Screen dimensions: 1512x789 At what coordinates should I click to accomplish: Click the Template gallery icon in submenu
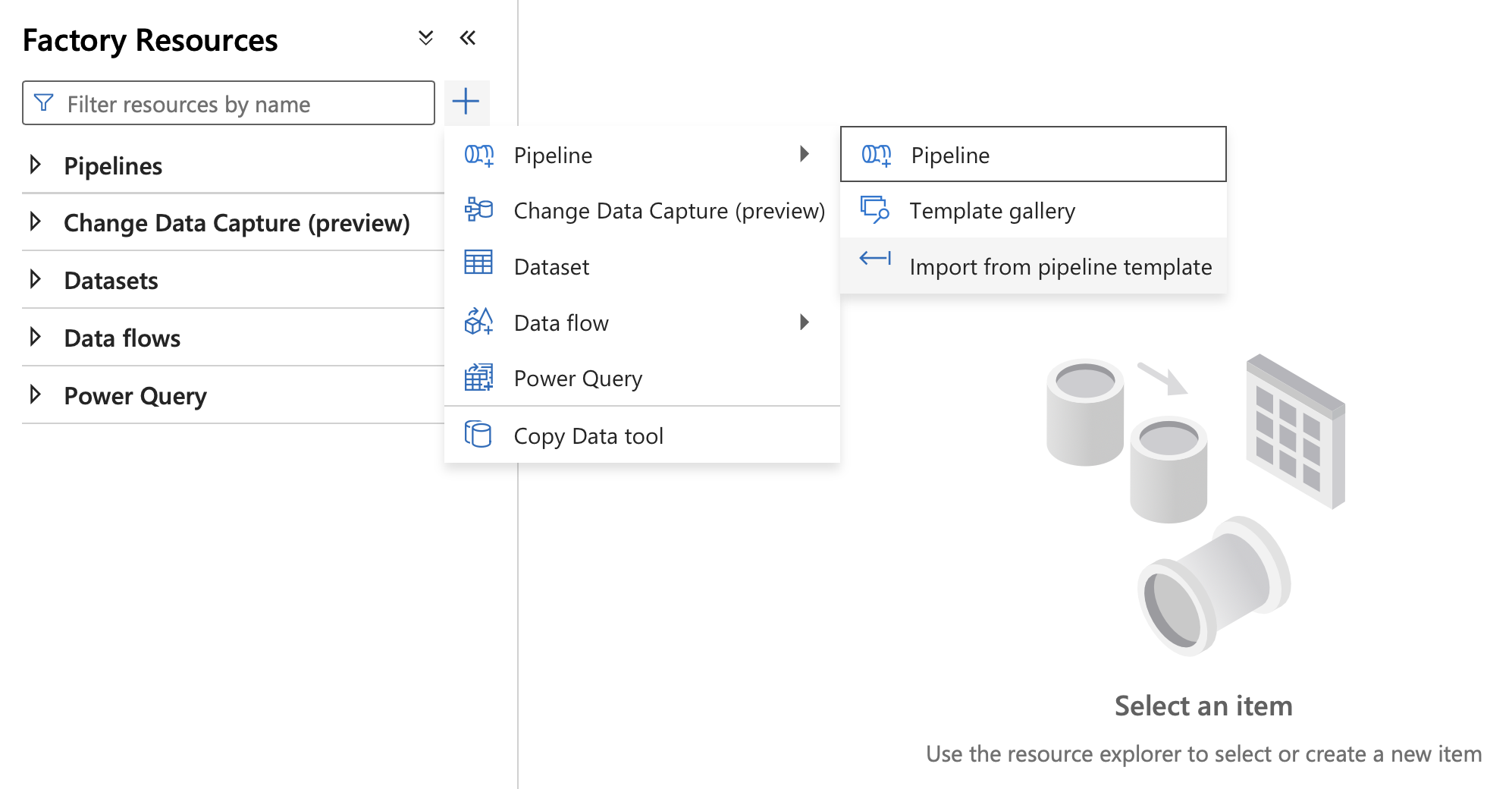click(x=875, y=209)
